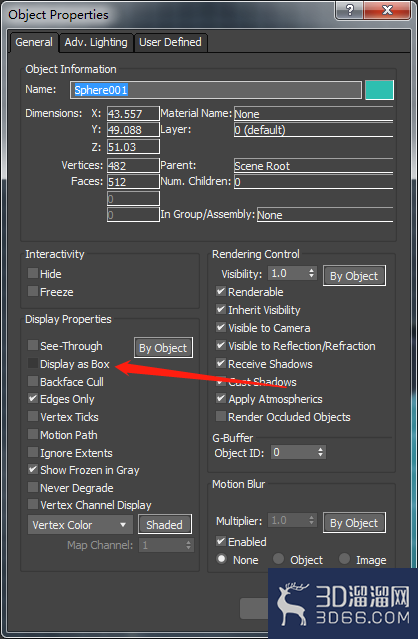Click the Faces count 512

(x=133, y=181)
